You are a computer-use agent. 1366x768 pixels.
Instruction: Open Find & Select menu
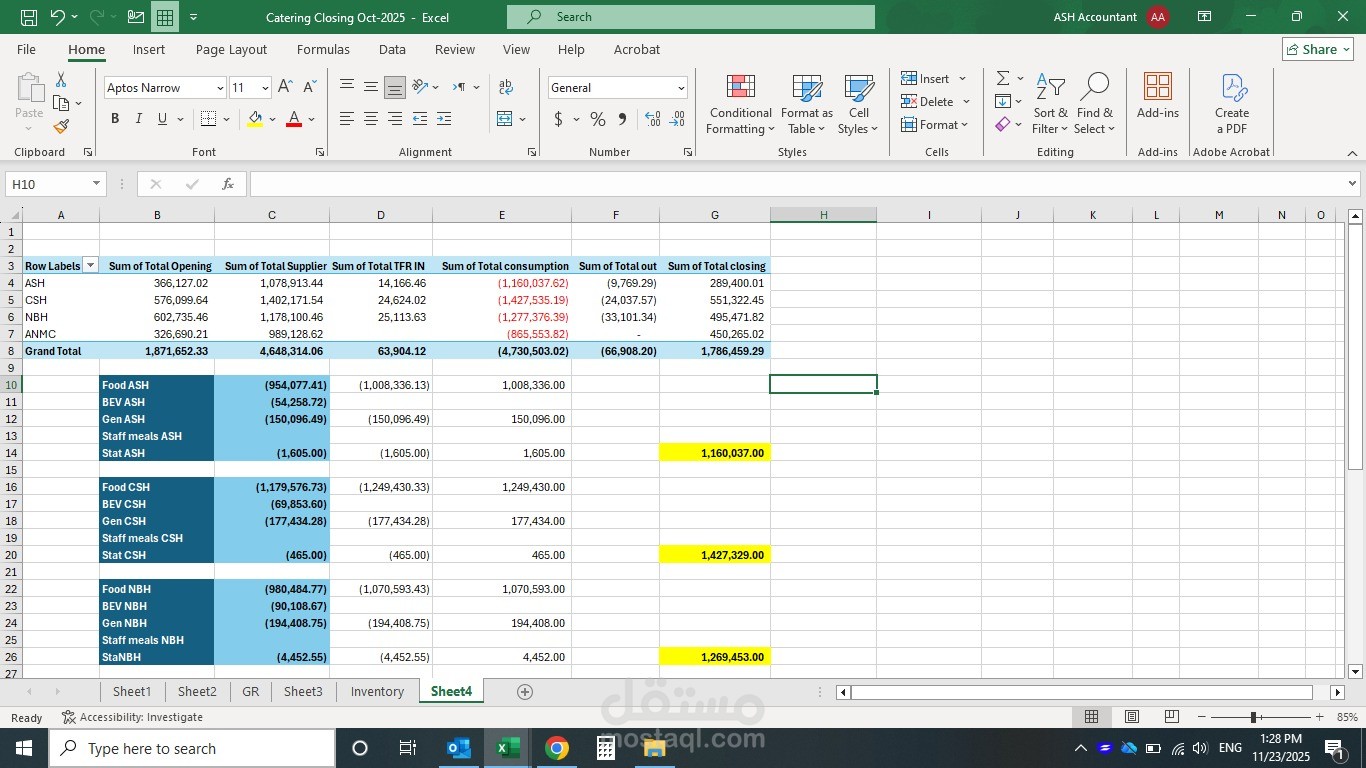pos(1094,105)
